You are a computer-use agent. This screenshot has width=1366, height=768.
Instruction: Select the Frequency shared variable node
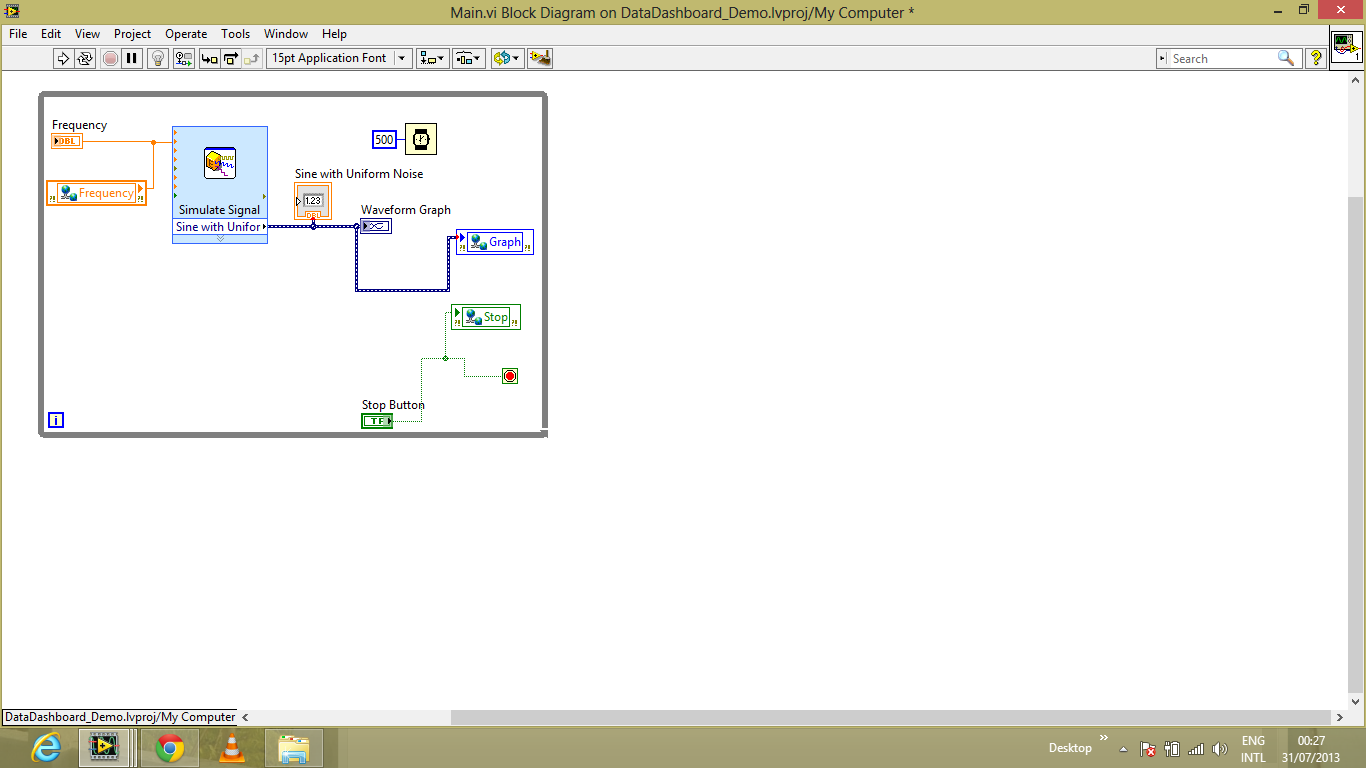pos(96,193)
